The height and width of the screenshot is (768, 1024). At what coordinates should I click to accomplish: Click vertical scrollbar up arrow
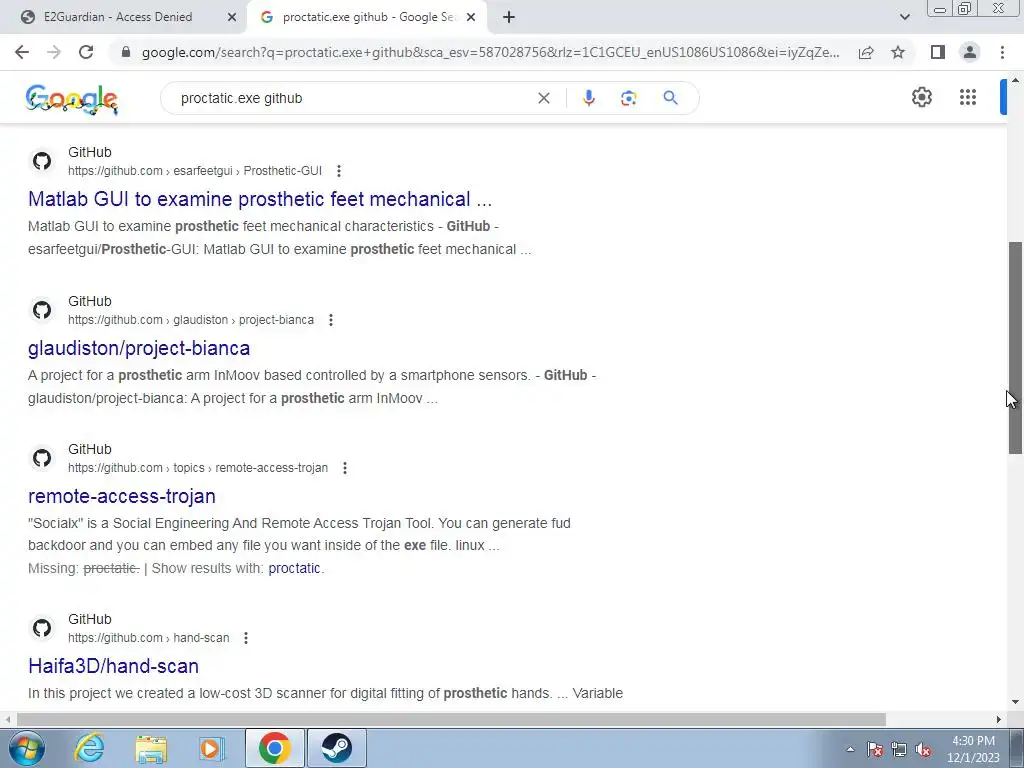1016,80
